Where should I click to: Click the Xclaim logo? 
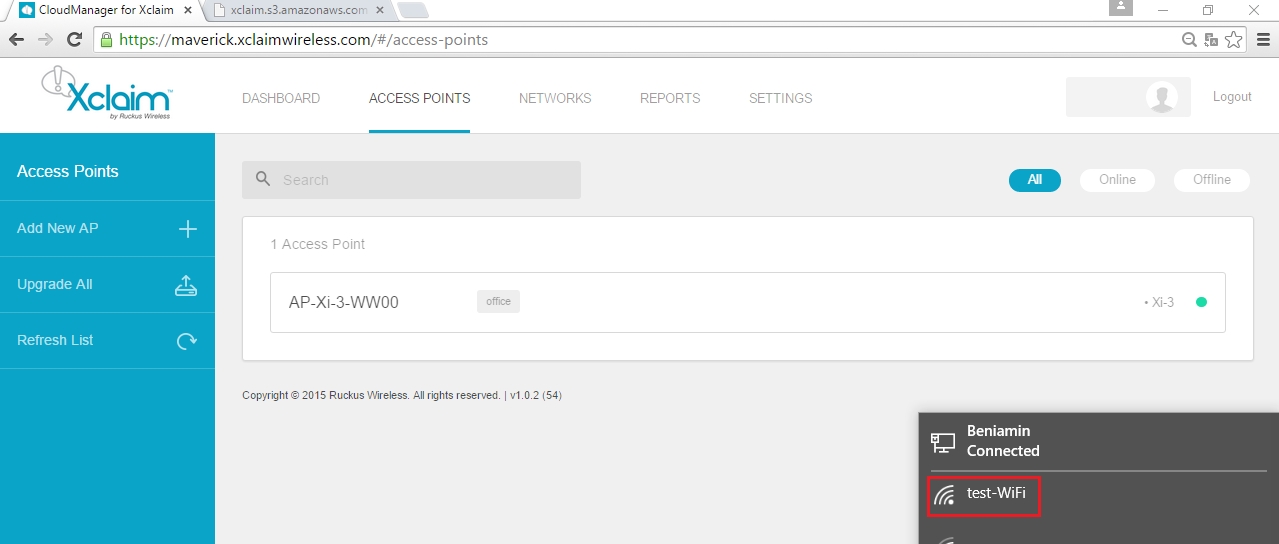pyautogui.click(x=107, y=93)
